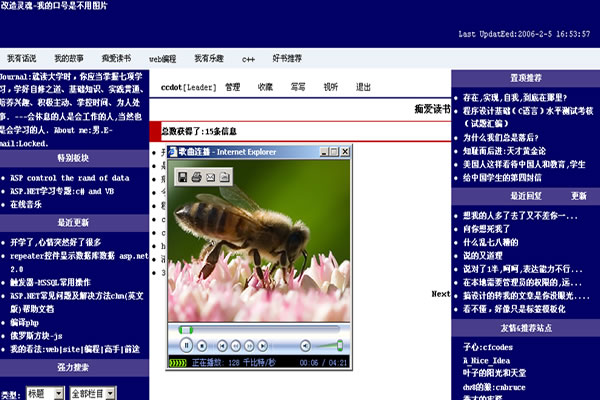This screenshot has width=600, height=400.
Task: Email the image using envelope icon
Action: point(210,177)
